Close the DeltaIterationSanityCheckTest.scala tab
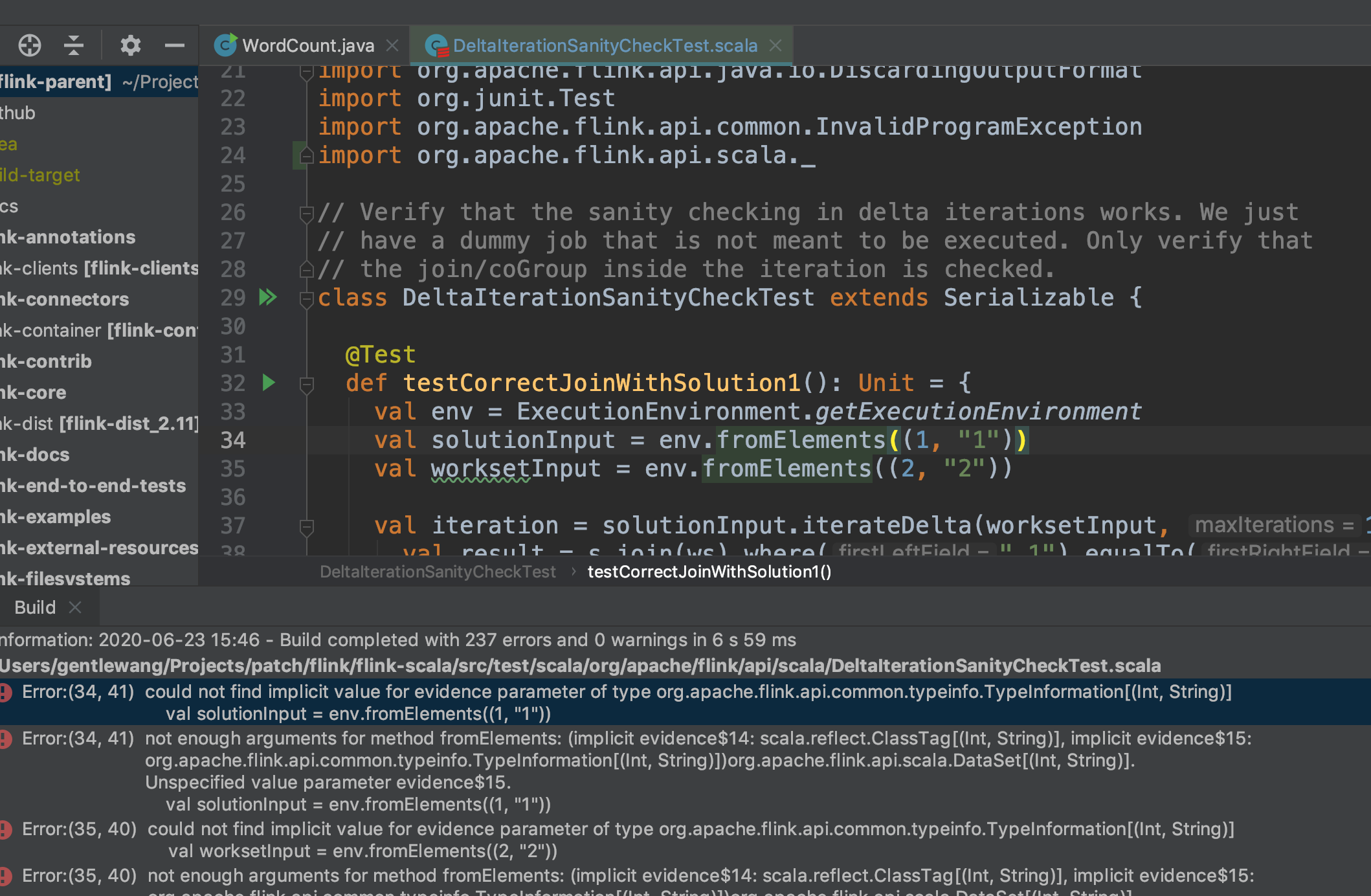 coord(775,45)
